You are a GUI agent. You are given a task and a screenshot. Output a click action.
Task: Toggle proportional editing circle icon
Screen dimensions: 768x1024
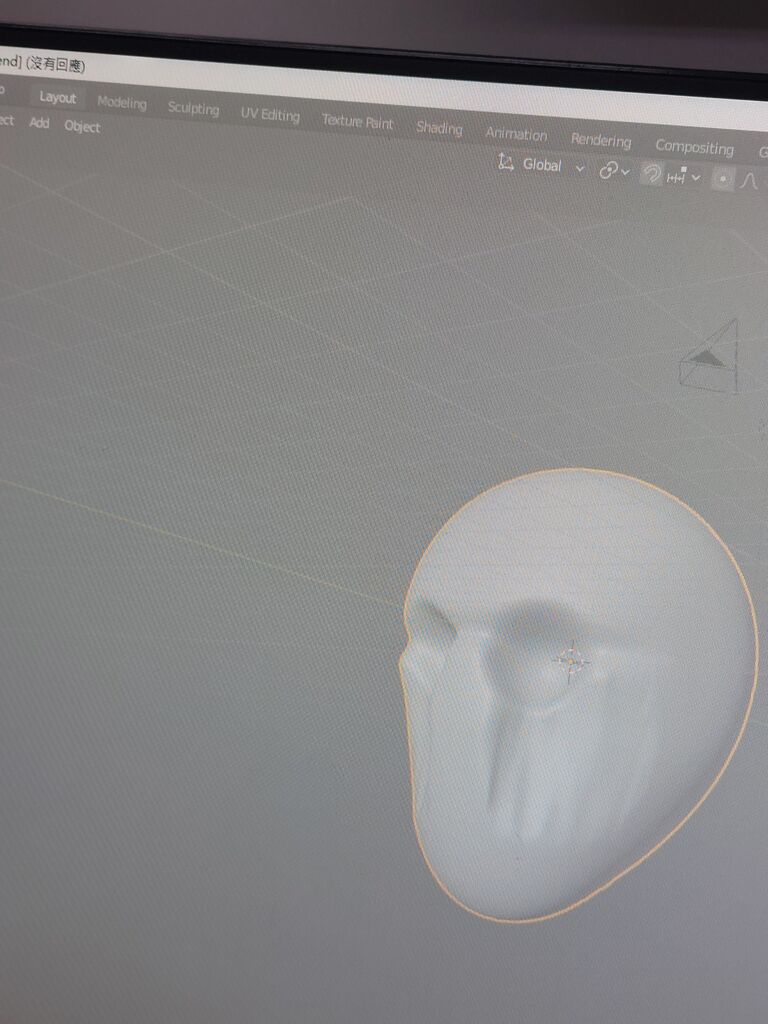(722, 178)
